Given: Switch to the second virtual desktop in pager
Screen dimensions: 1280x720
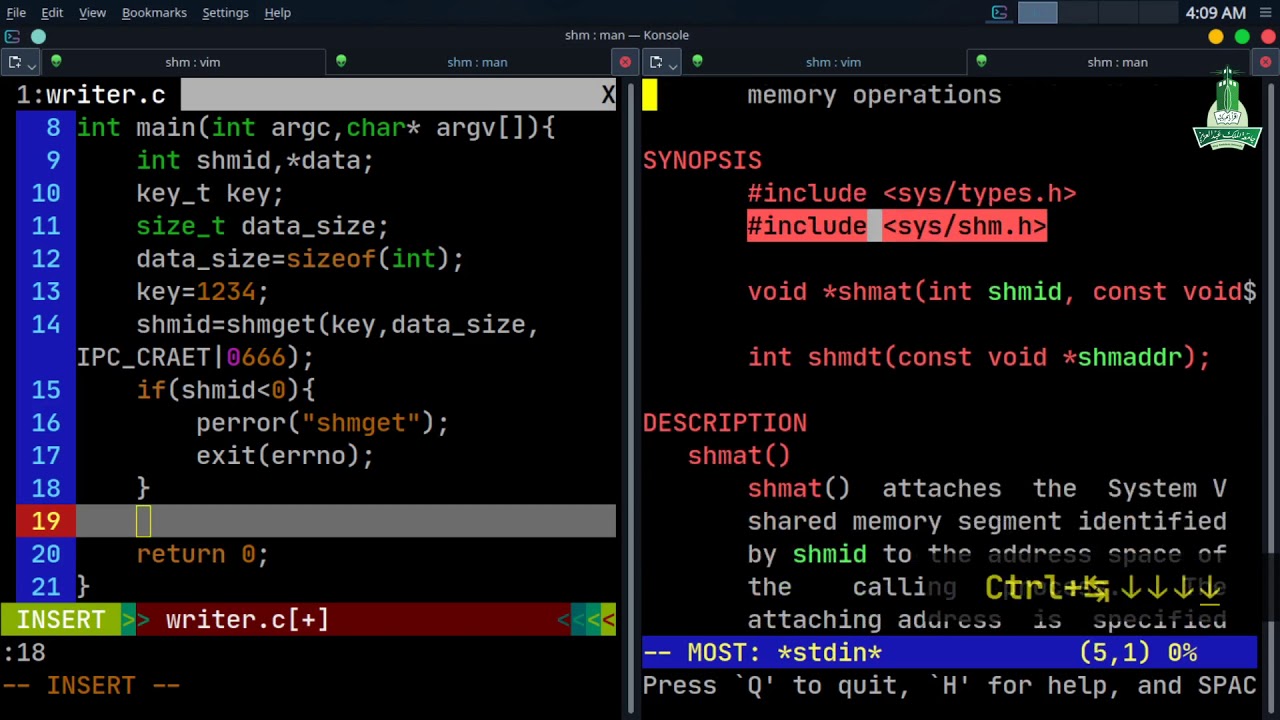Looking at the screenshot, I should 1078,13.
